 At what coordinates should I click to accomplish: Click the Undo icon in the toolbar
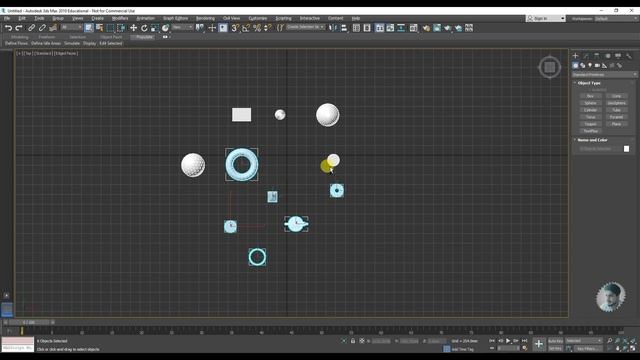pyautogui.click(x=8, y=28)
